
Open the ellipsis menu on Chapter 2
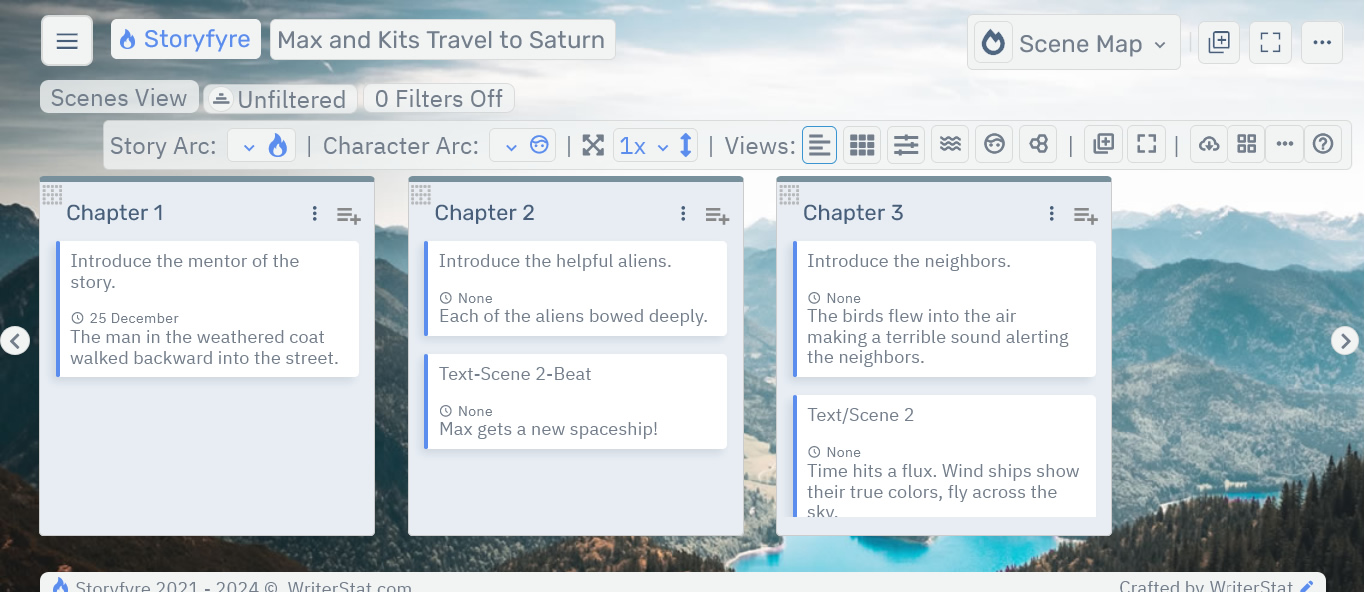683,213
